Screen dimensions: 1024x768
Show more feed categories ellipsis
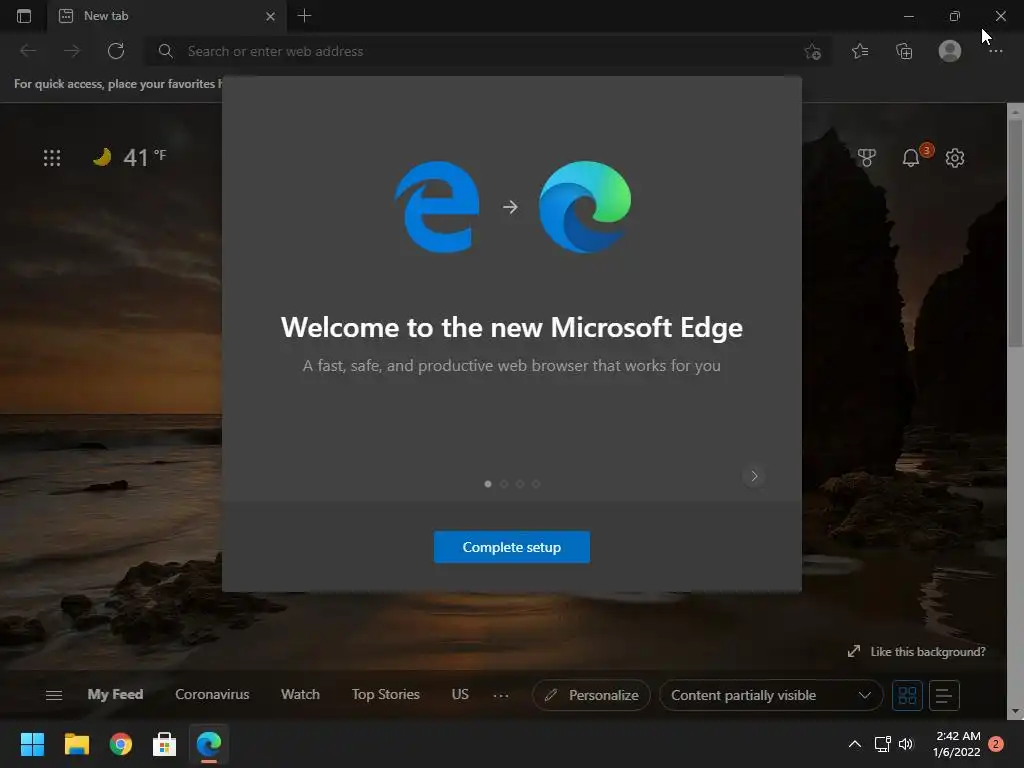point(501,696)
